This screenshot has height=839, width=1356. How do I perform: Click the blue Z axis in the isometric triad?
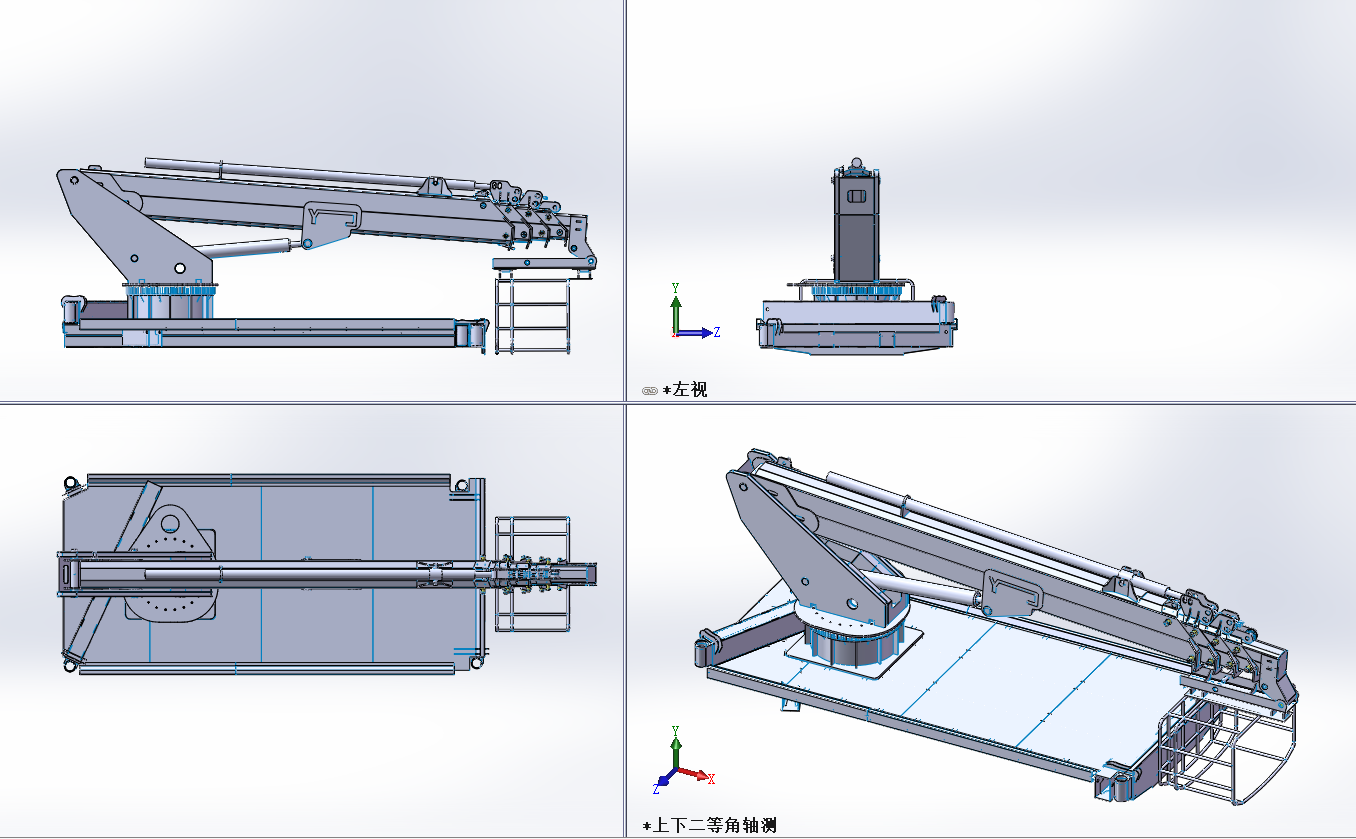point(663,782)
